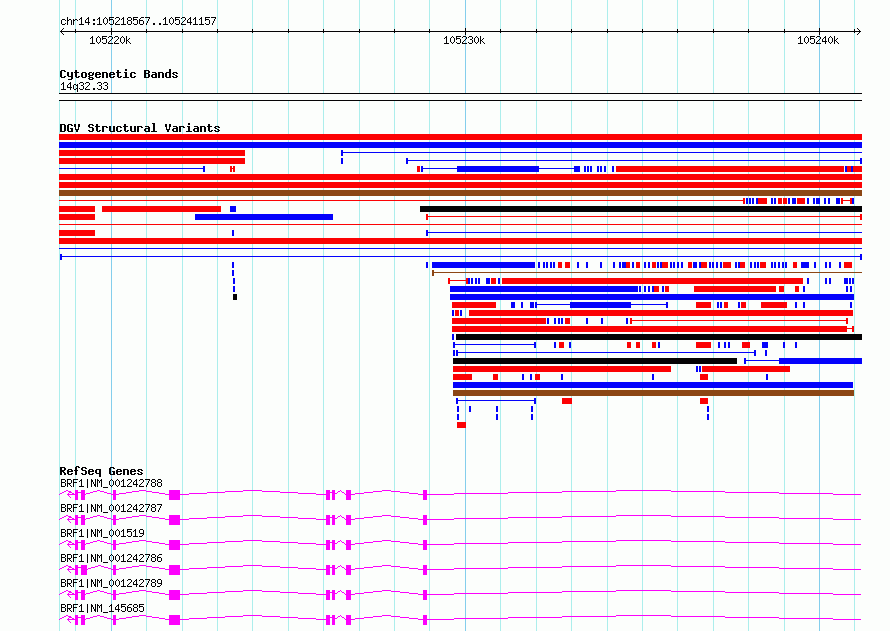Select the RefSeq Genes track title
The width and height of the screenshot is (890, 631).
pyautogui.click(x=101, y=471)
